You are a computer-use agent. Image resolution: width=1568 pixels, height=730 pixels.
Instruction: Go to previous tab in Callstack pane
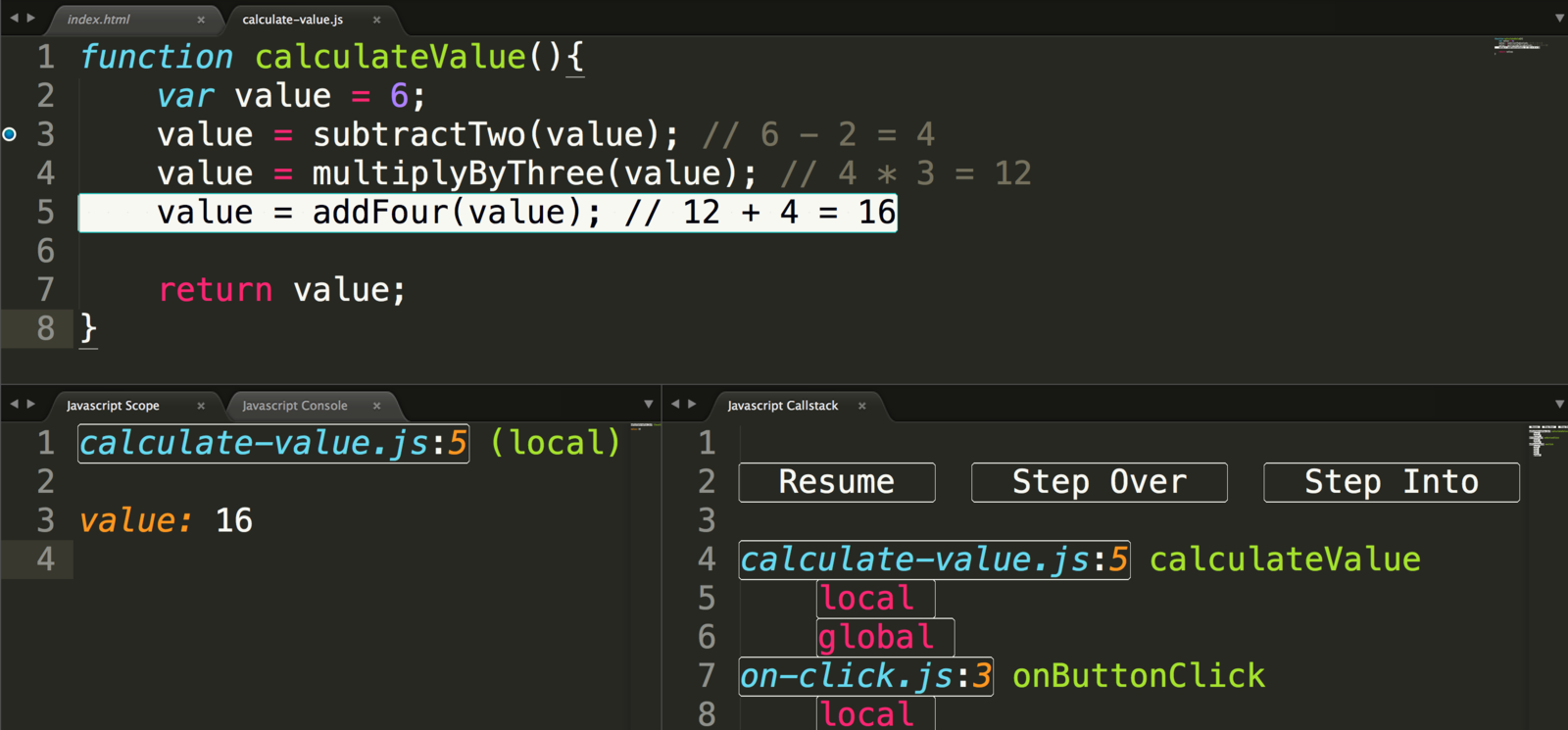tap(674, 404)
